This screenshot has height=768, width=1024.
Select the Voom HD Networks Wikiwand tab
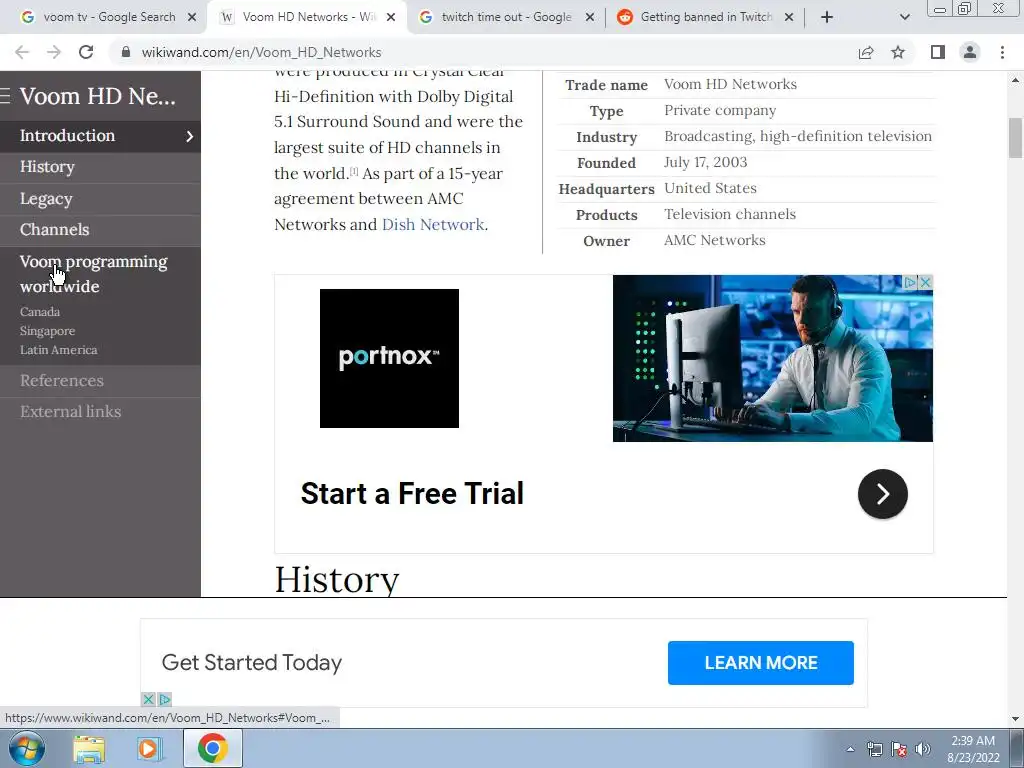307,18
